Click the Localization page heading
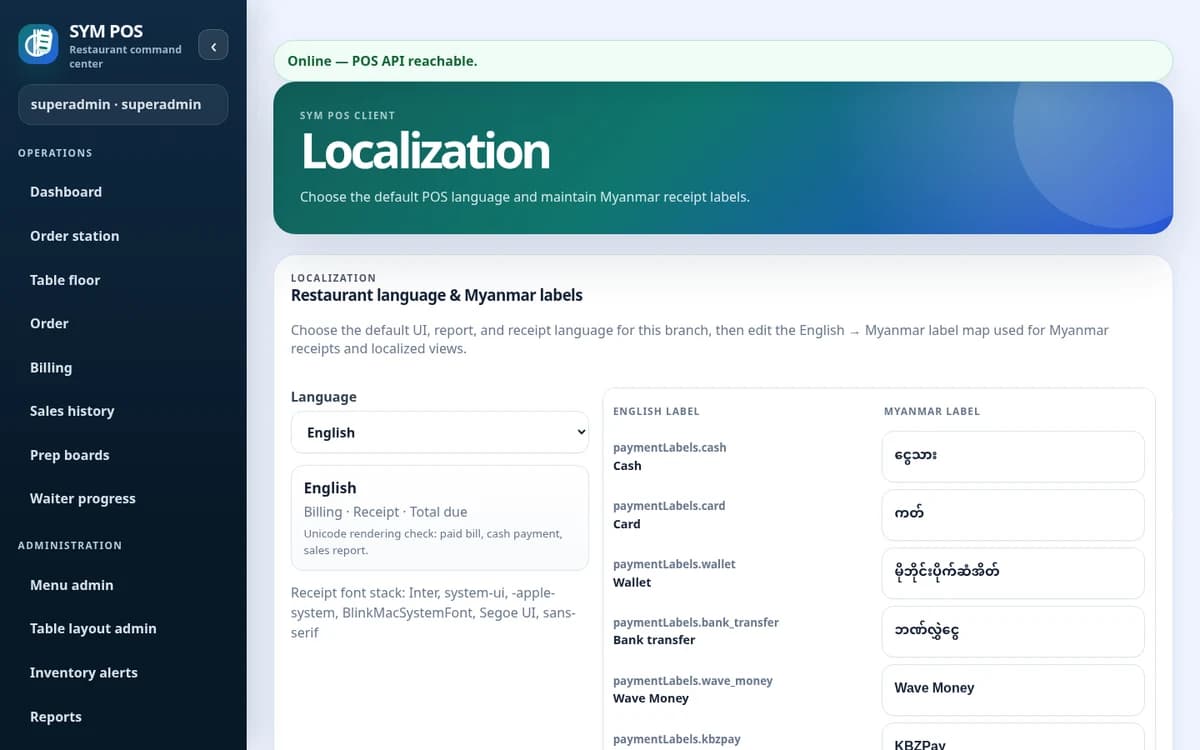The height and width of the screenshot is (750, 1200). coord(425,151)
